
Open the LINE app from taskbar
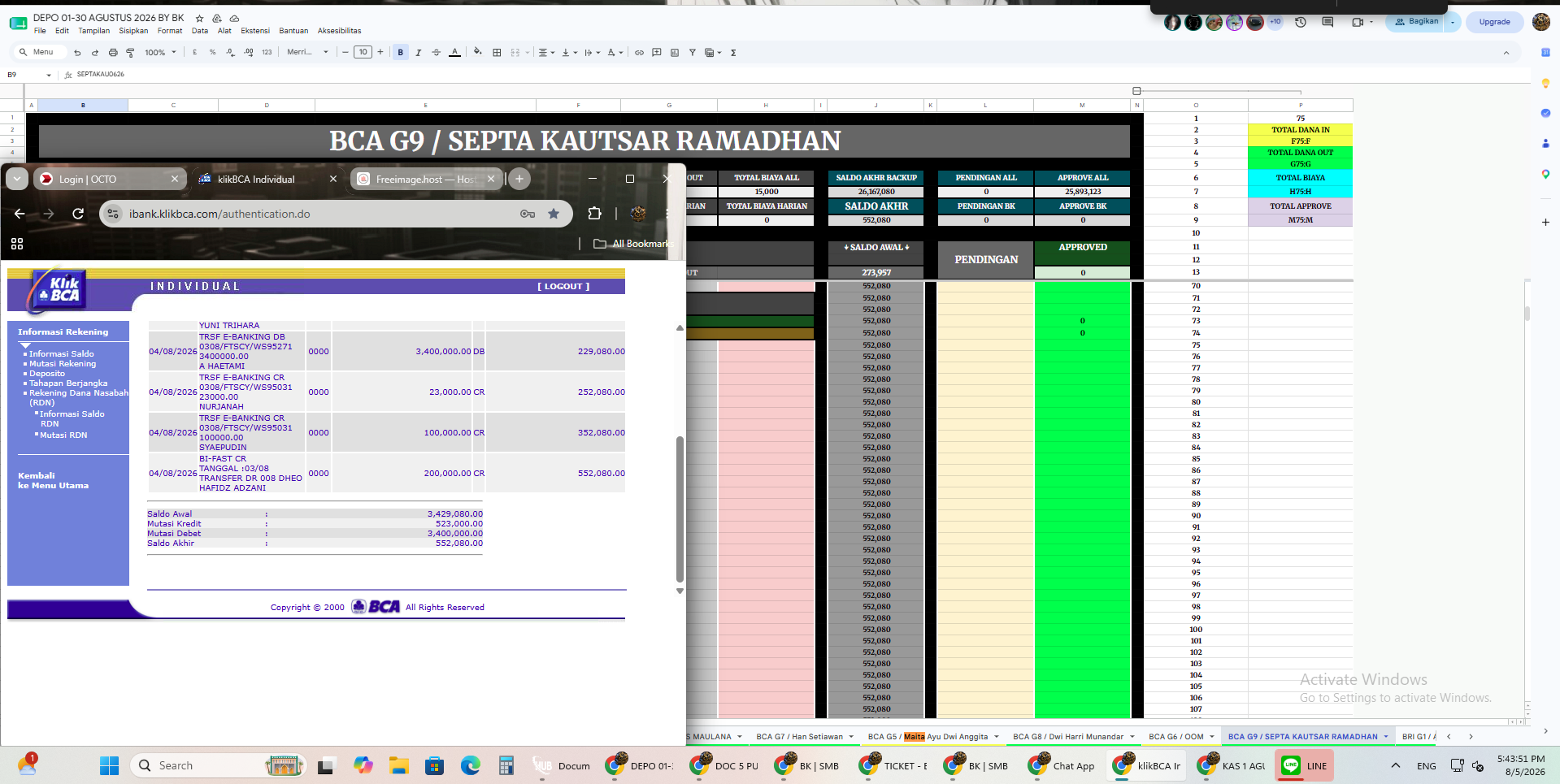pos(1304,765)
